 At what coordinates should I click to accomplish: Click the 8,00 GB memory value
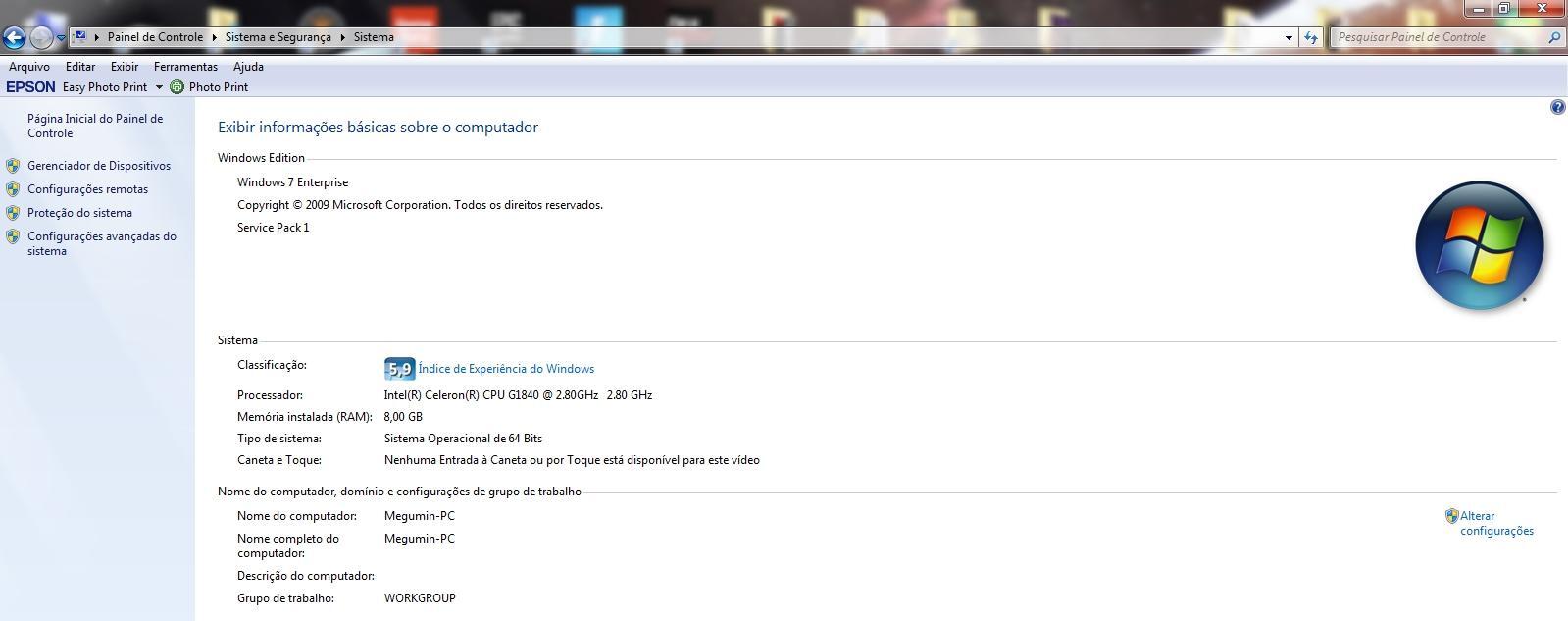click(x=403, y=417)
